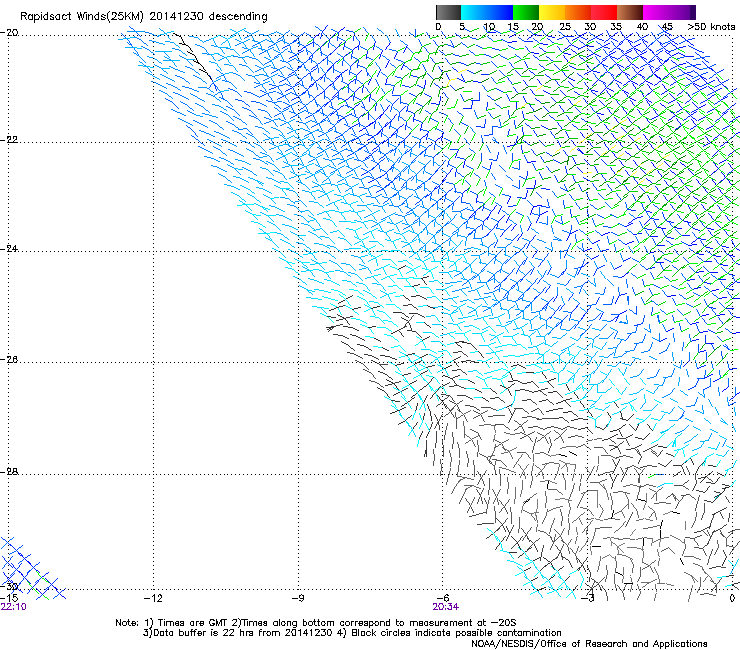Image resolution: width=740 pixels, height=650 pixels.
Task: Click the dark purple 45-50 knots swatch
Action: pyautogui.click(x=682, y=12)
